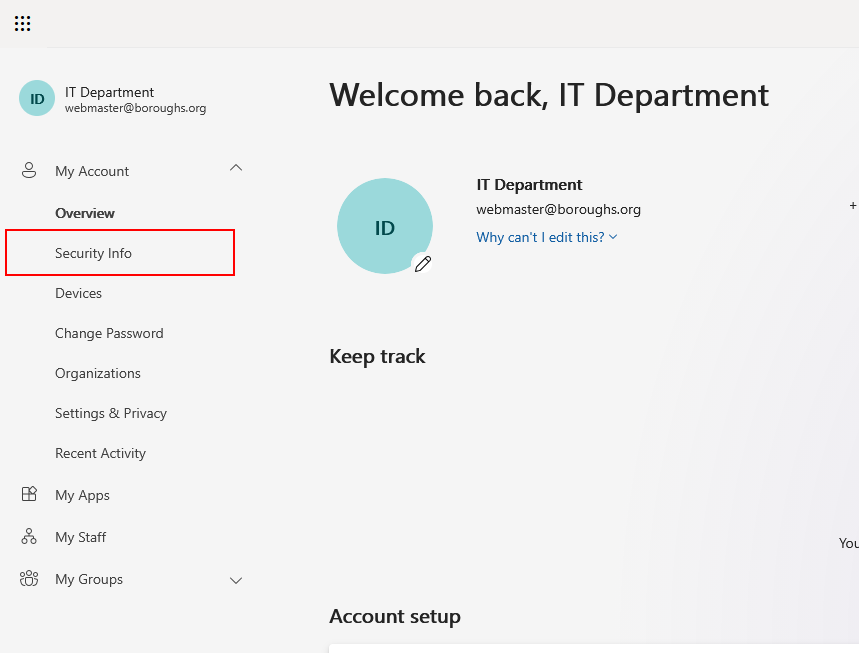Expand the My Groups section chevron

pos(236,580)
